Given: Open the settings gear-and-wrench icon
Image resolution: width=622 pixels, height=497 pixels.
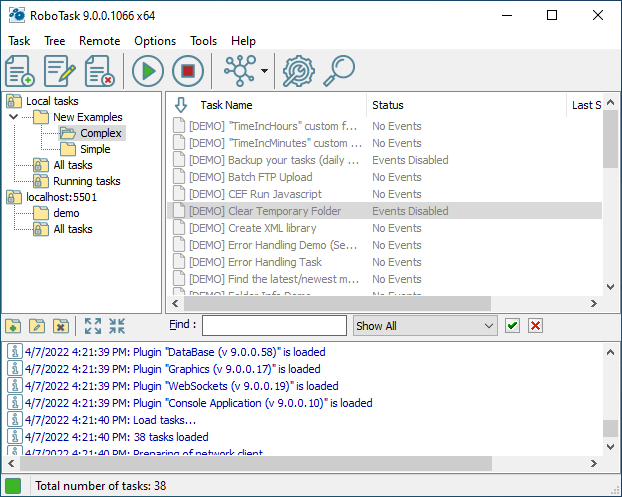Looking at the screenshot, I should click(299, 71).
